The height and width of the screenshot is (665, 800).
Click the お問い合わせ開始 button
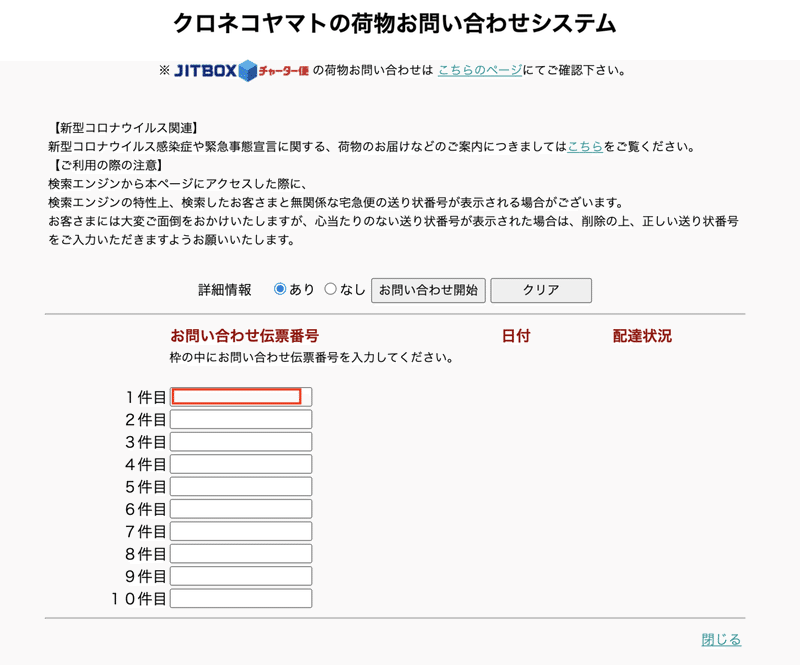[x=428, y=290]
